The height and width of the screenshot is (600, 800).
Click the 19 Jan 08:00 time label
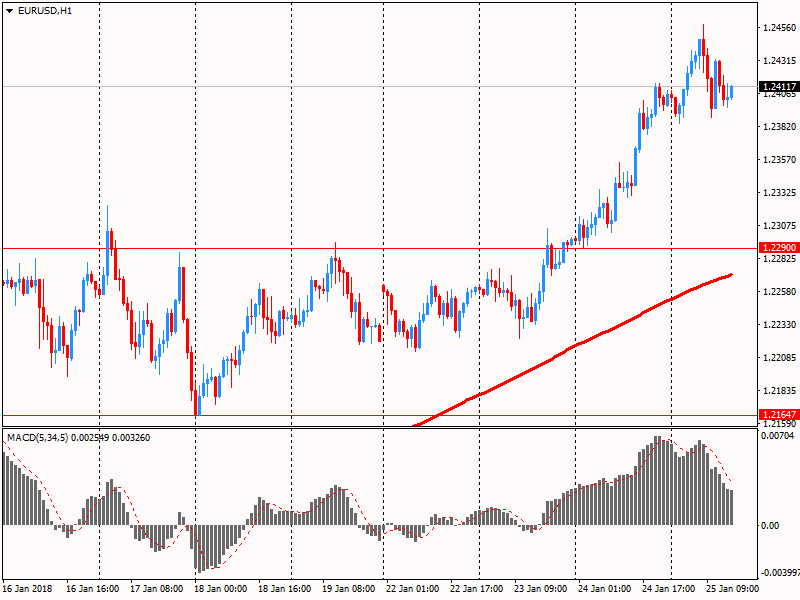[349, 588]
